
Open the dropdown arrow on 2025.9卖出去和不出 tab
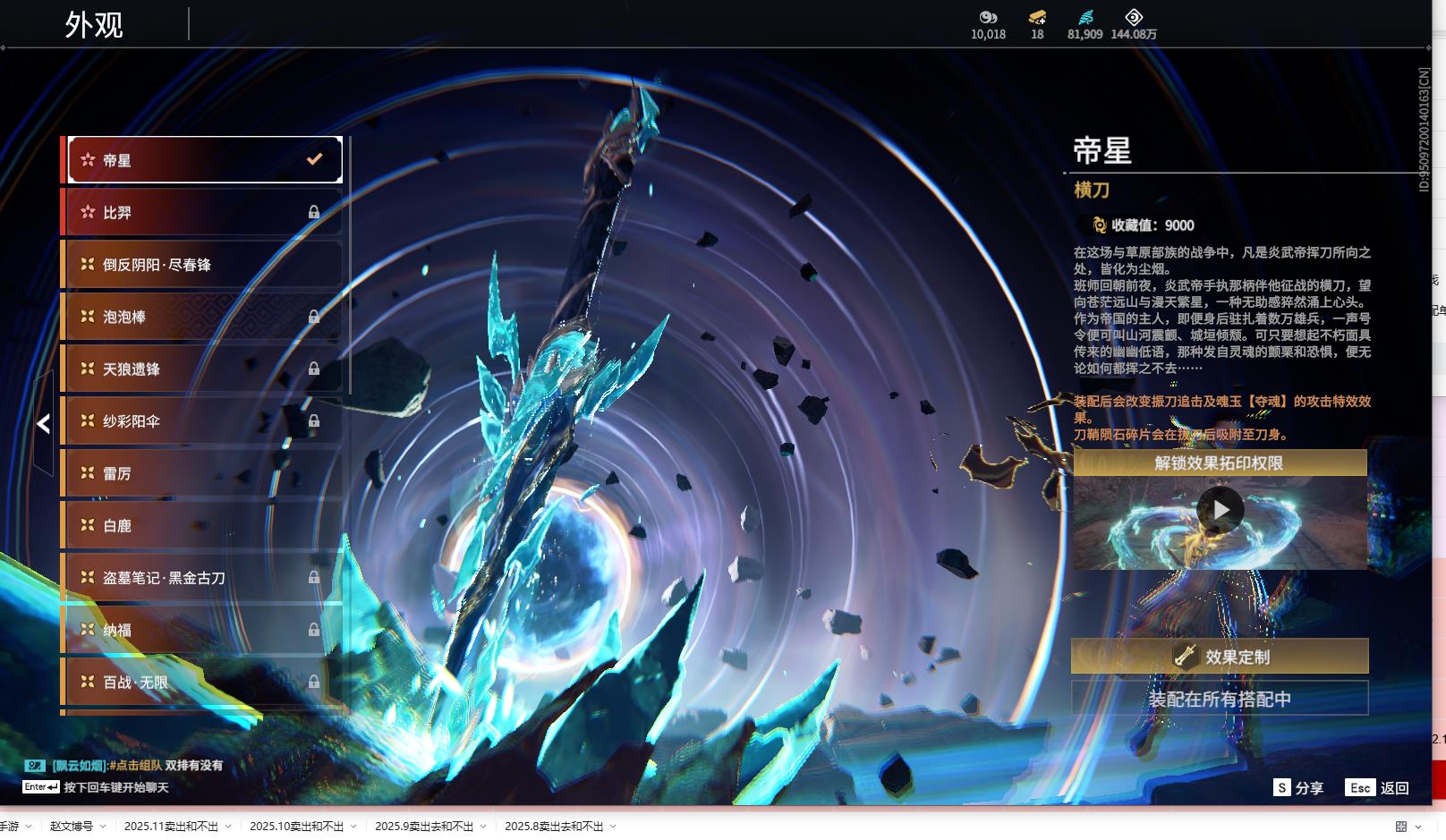(x=483, y=827)
